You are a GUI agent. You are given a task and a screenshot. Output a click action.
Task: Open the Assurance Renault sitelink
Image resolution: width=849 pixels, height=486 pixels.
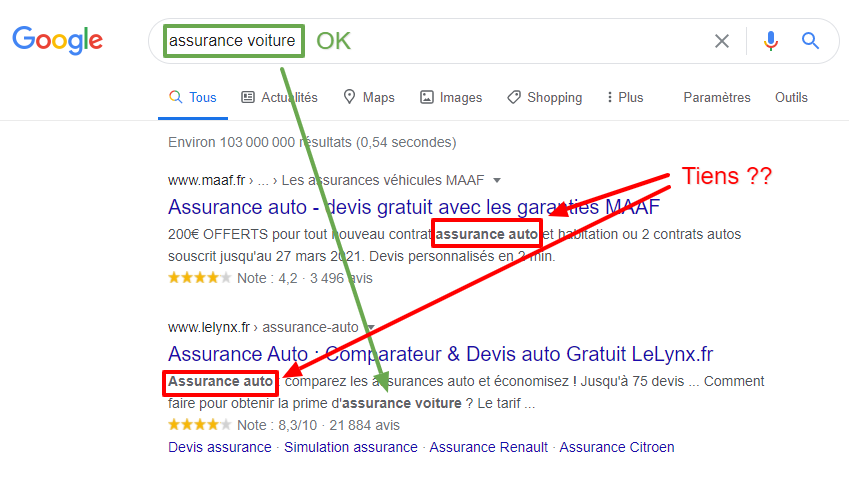tap(488, 448)
